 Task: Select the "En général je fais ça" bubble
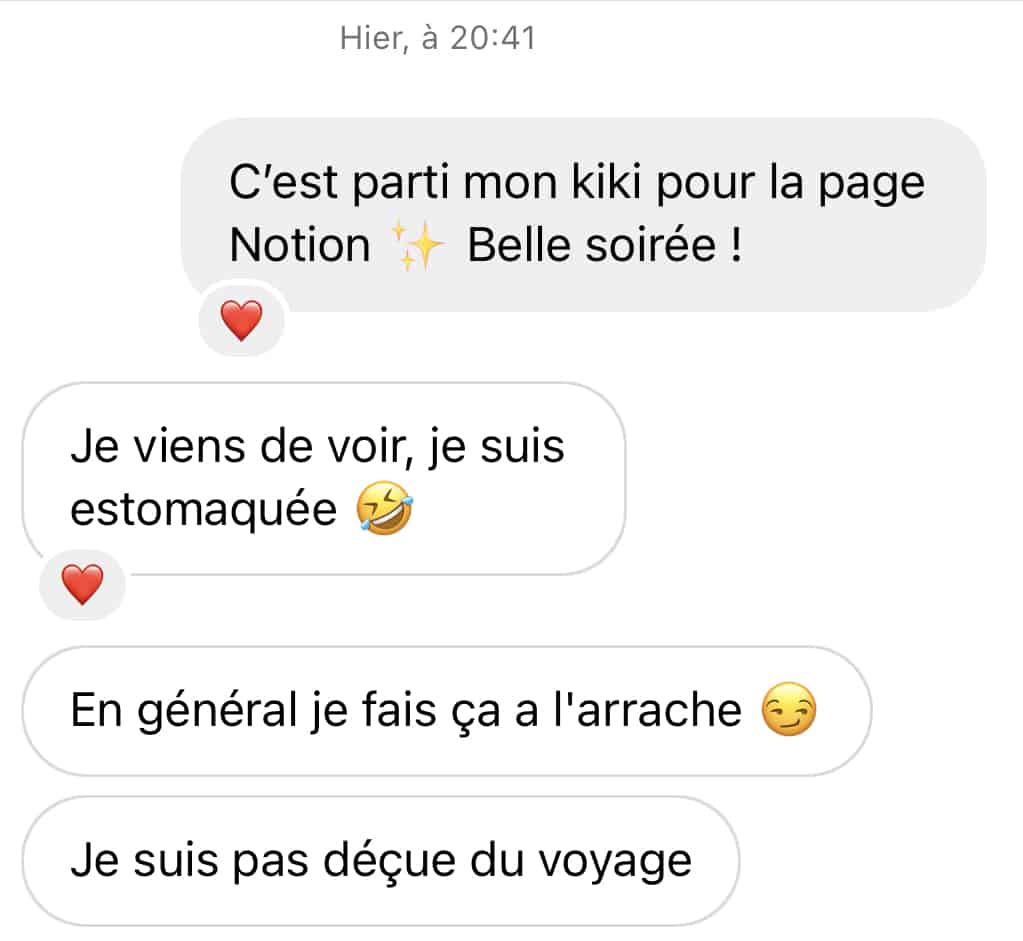(447, 711)
